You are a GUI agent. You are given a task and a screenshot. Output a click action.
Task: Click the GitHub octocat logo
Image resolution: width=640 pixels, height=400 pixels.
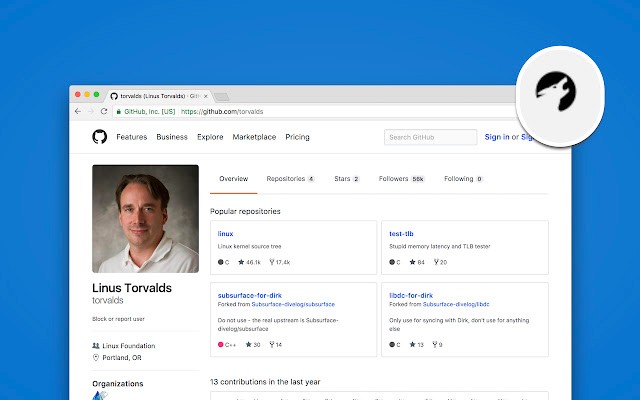click(100, 137)
